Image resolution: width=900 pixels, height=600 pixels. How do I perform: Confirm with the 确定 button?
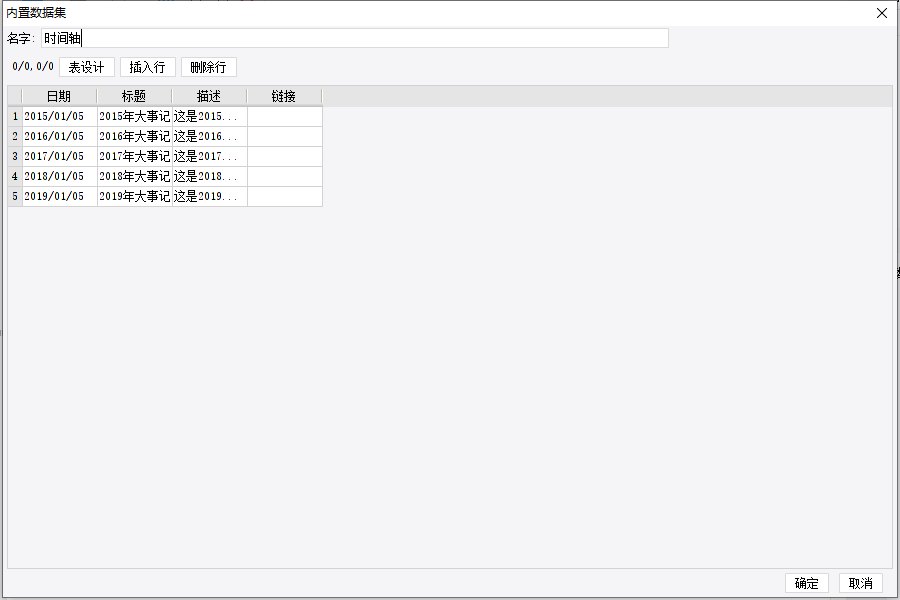coord(806,583)
